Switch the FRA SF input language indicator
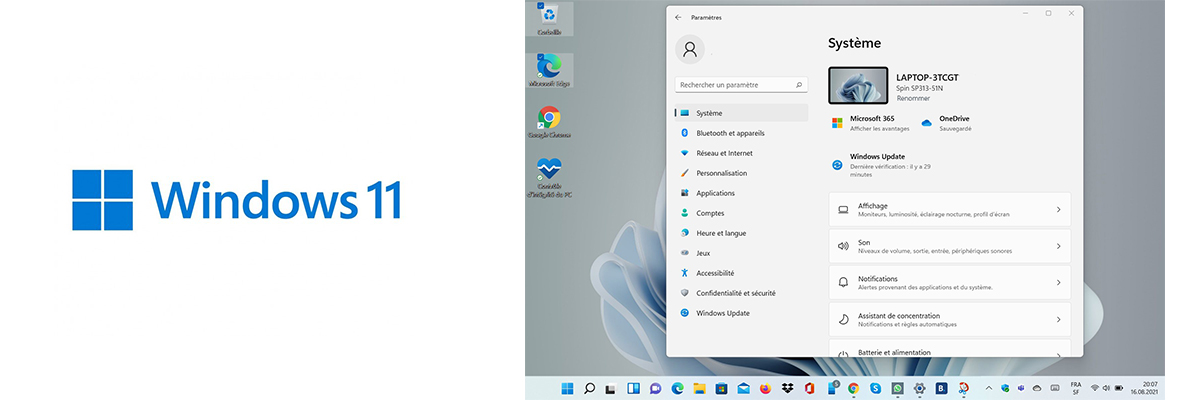 click(1076, 388)
